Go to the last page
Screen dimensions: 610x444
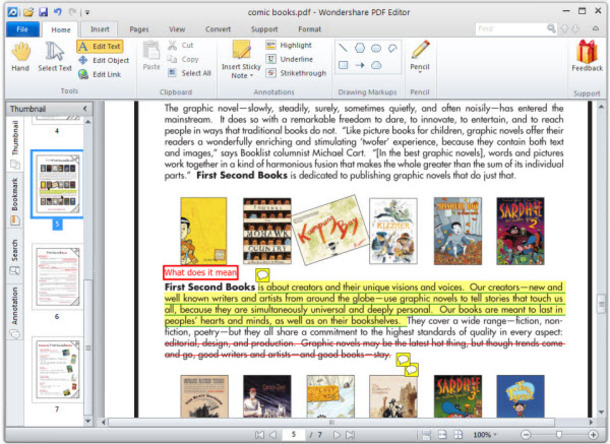point(351,435)
